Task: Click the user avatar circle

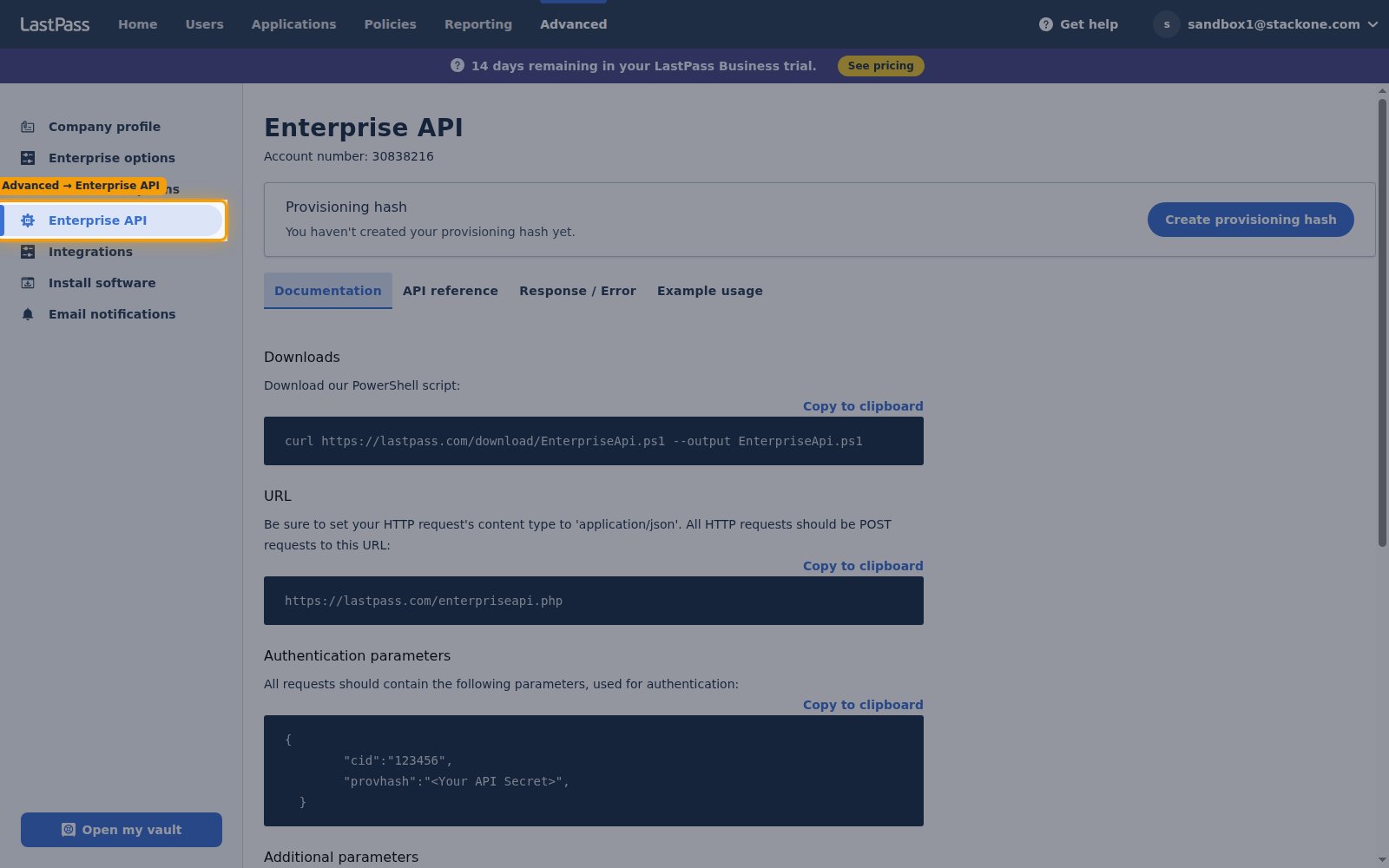Action: point(1167,24)
